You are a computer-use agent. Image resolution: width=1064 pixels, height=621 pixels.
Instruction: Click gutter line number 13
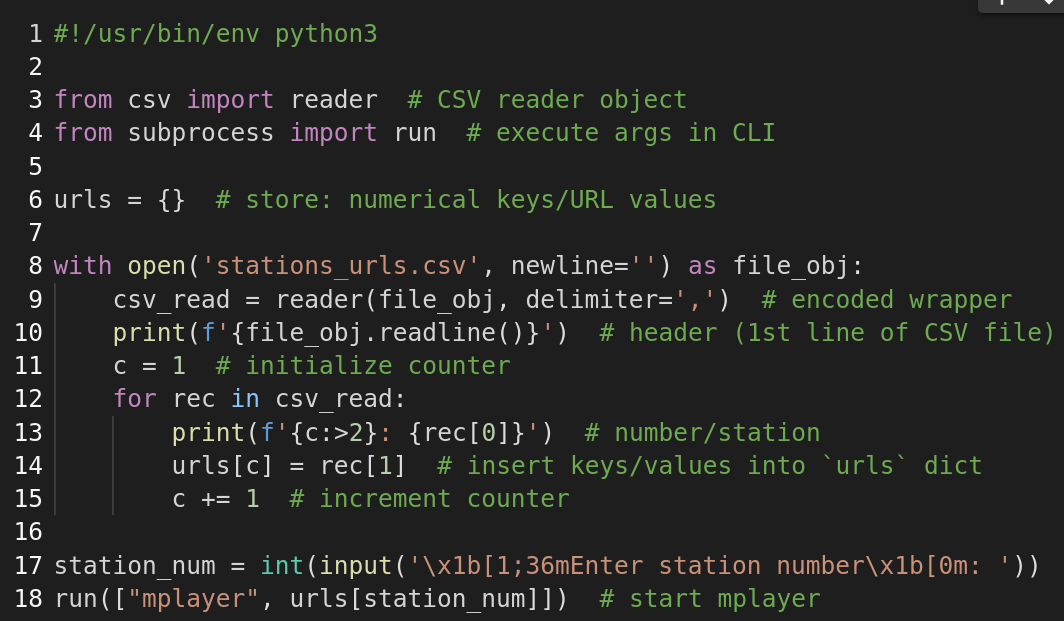pos(28,432)
